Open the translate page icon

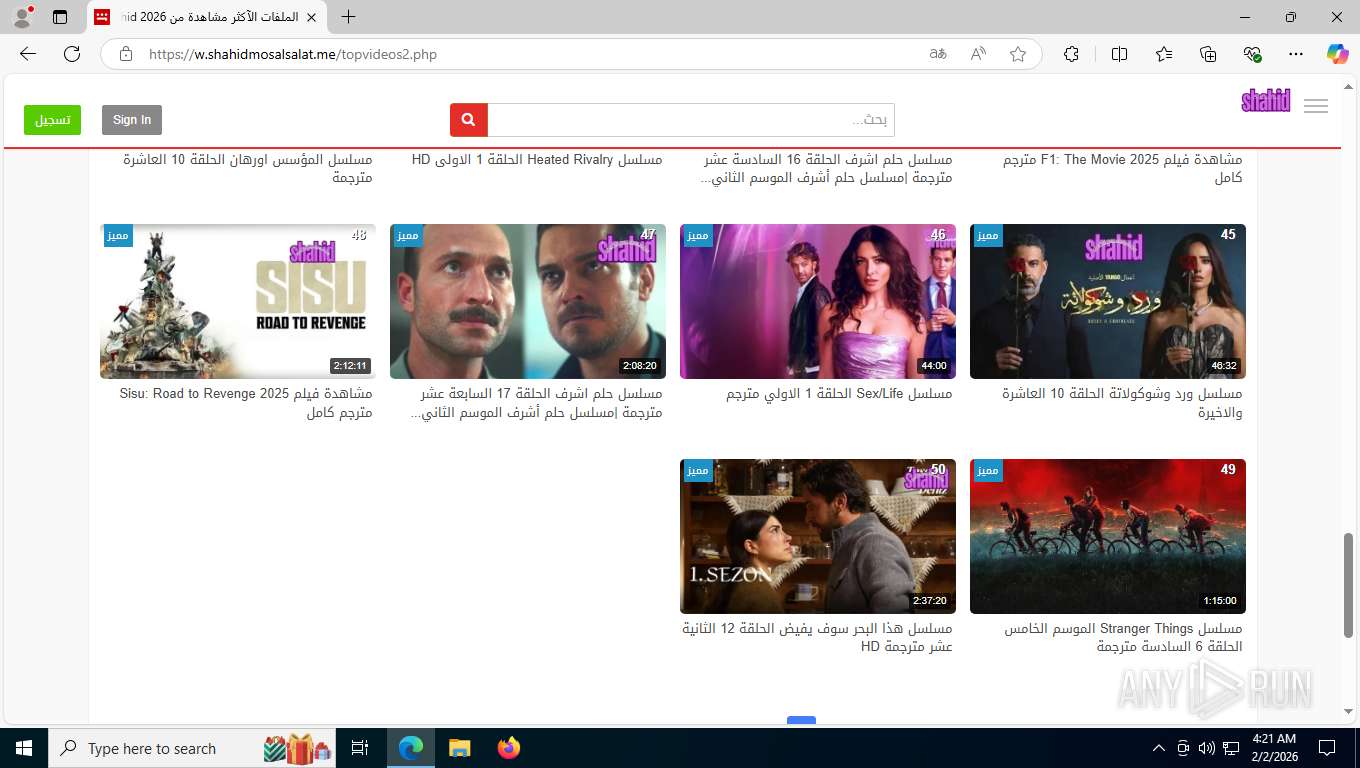(938, 54)
